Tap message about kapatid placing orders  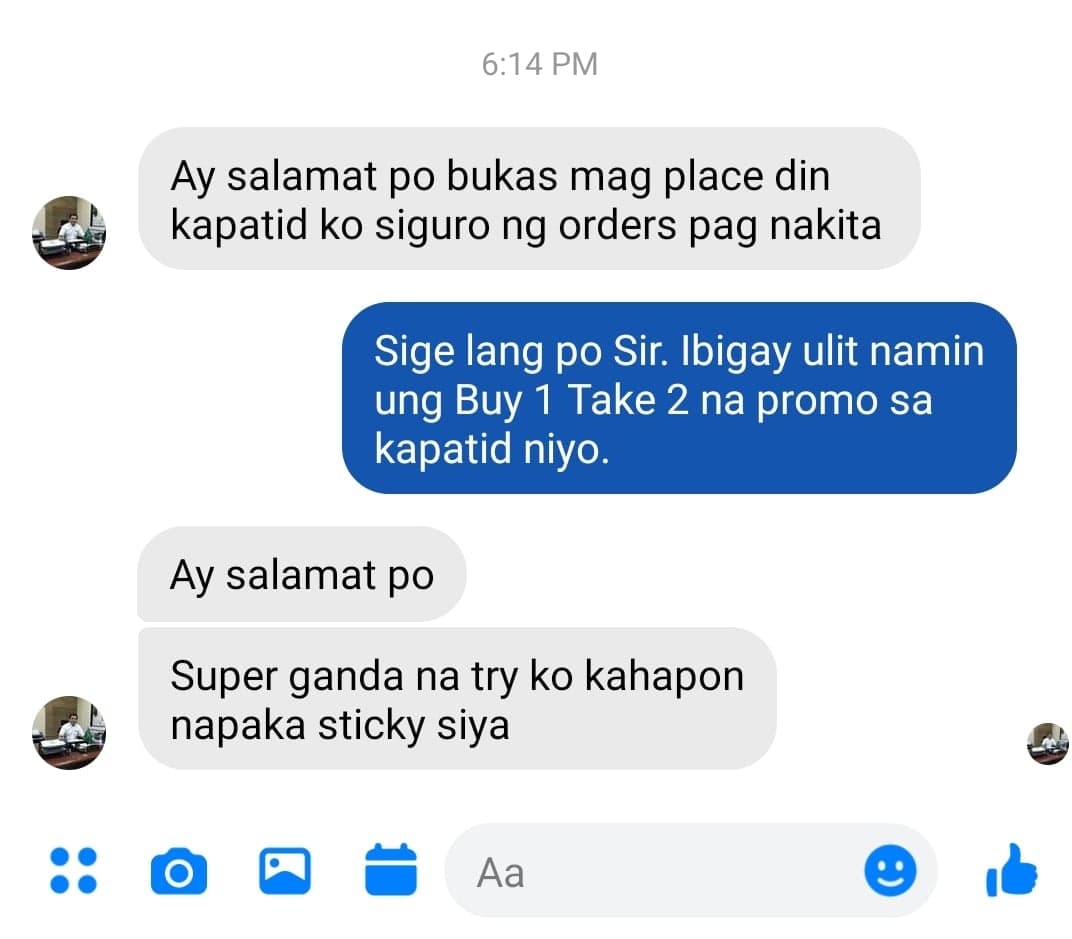point(529,198)
